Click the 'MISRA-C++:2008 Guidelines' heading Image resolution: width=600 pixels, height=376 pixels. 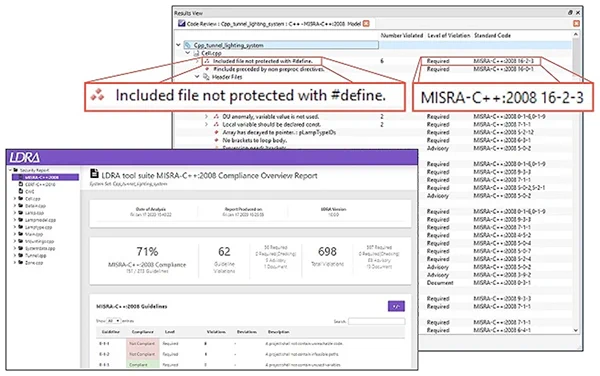(131, 306)
